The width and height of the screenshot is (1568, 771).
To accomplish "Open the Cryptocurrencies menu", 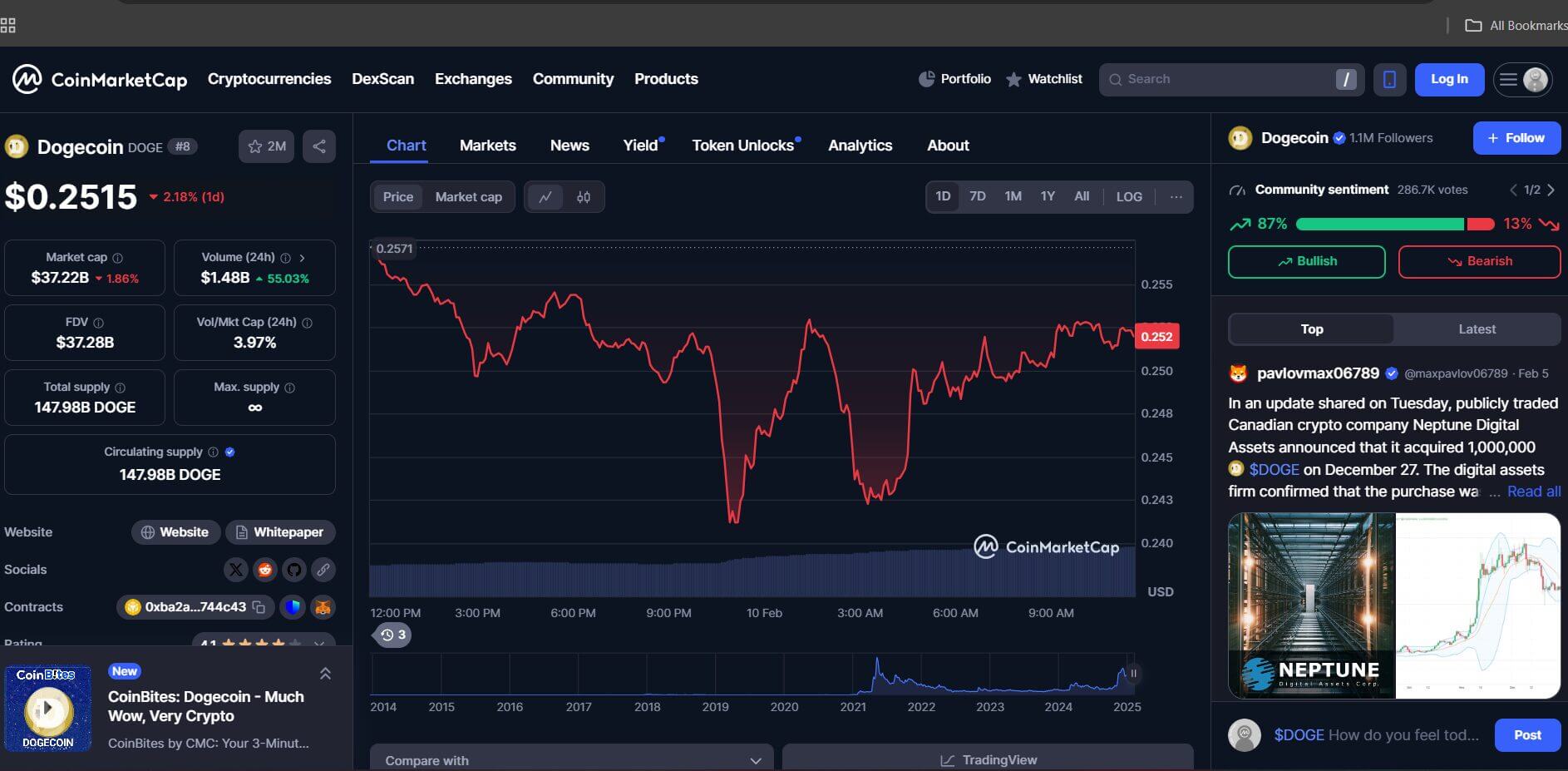I will point(269,79).
